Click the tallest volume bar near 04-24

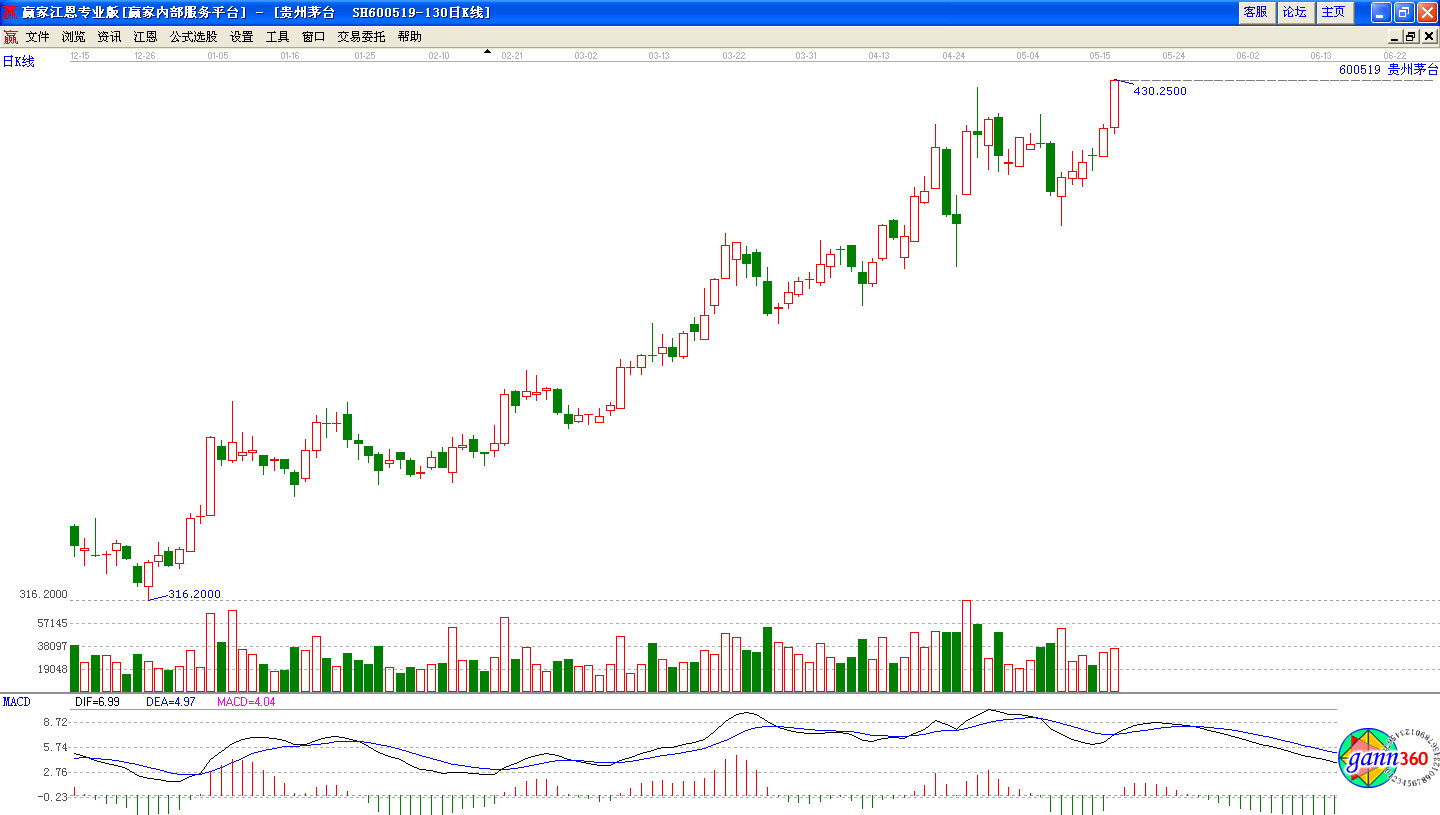pos(966,646)
